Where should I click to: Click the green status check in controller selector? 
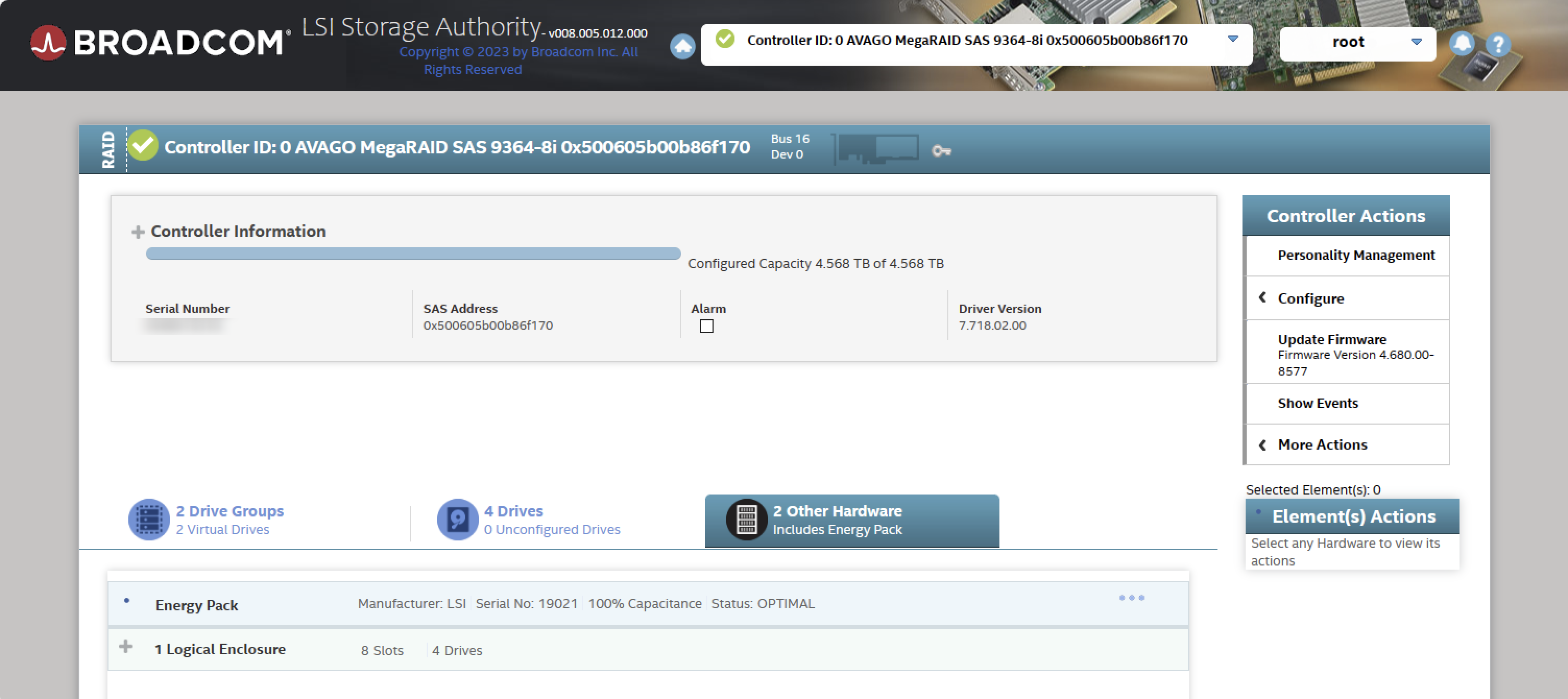tap(725, 39)
